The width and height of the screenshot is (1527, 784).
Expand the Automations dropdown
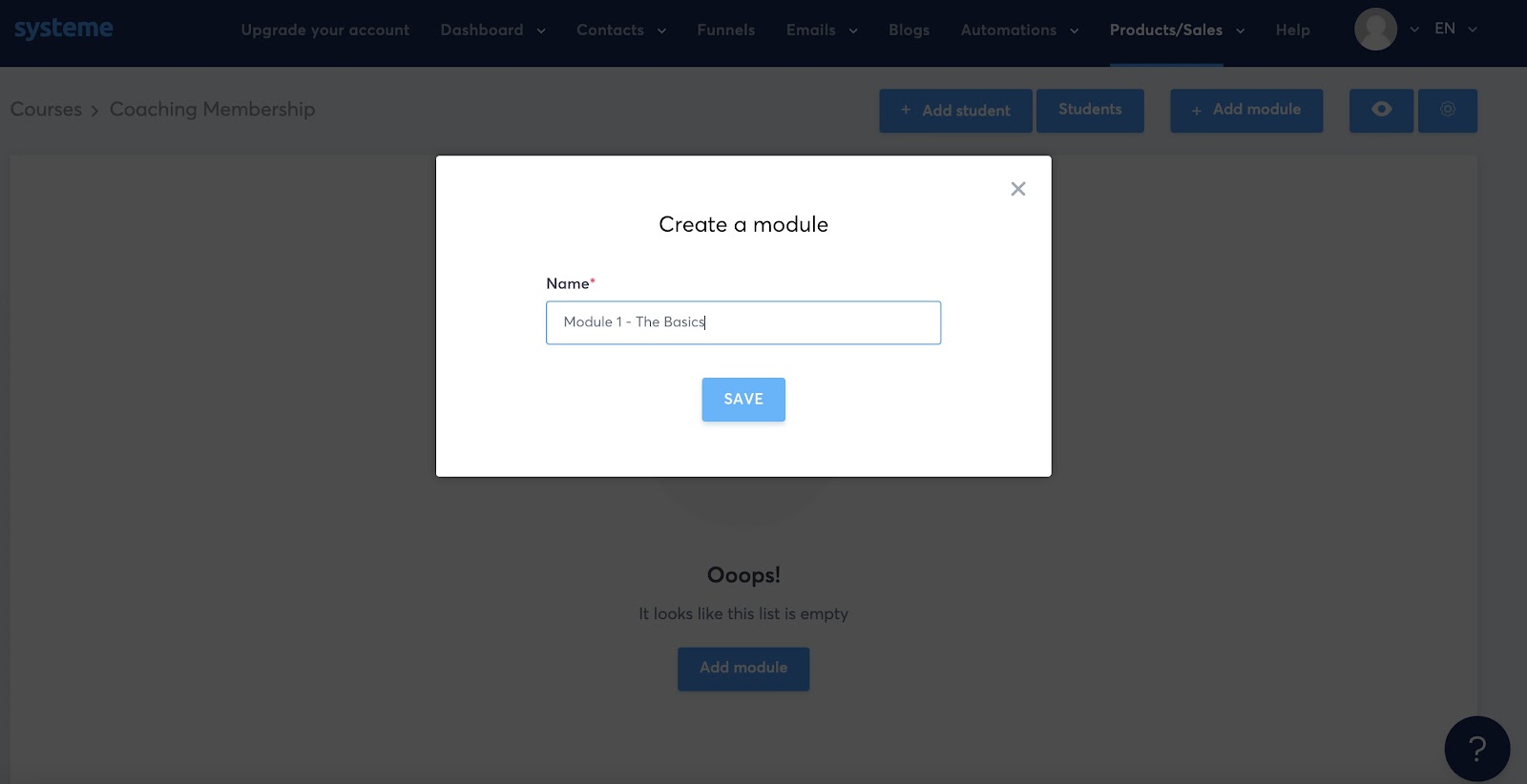click(x=1019, y=31)
